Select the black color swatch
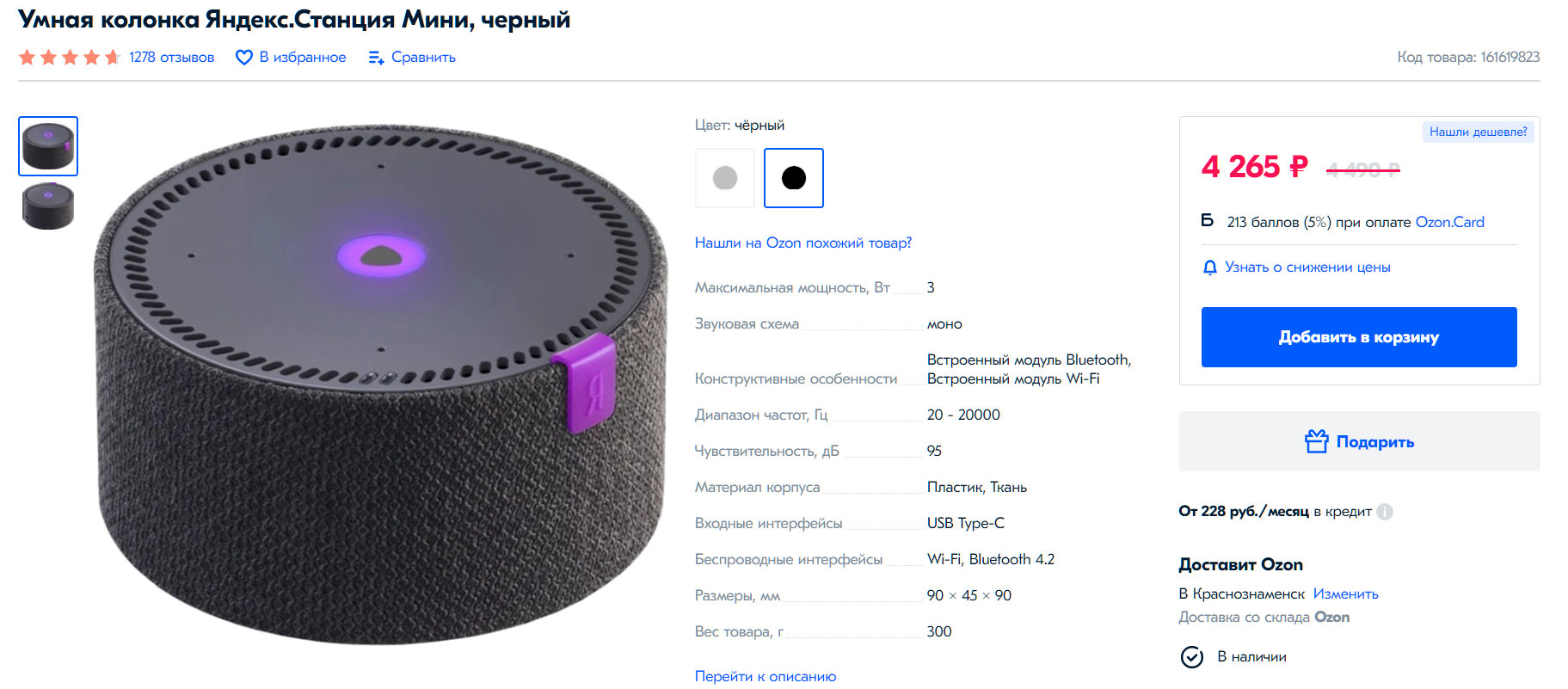This screenshot has width=1568, height=689. (793, 178)
